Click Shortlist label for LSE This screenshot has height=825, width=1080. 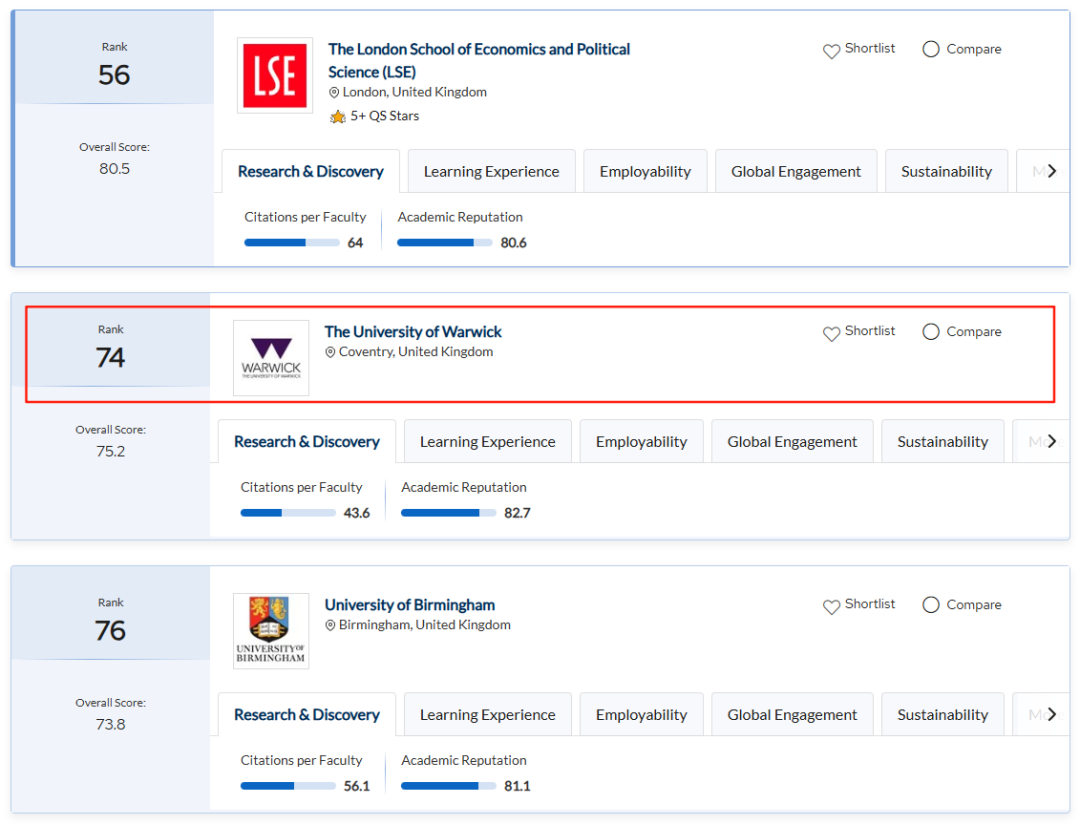coord(870,48)
